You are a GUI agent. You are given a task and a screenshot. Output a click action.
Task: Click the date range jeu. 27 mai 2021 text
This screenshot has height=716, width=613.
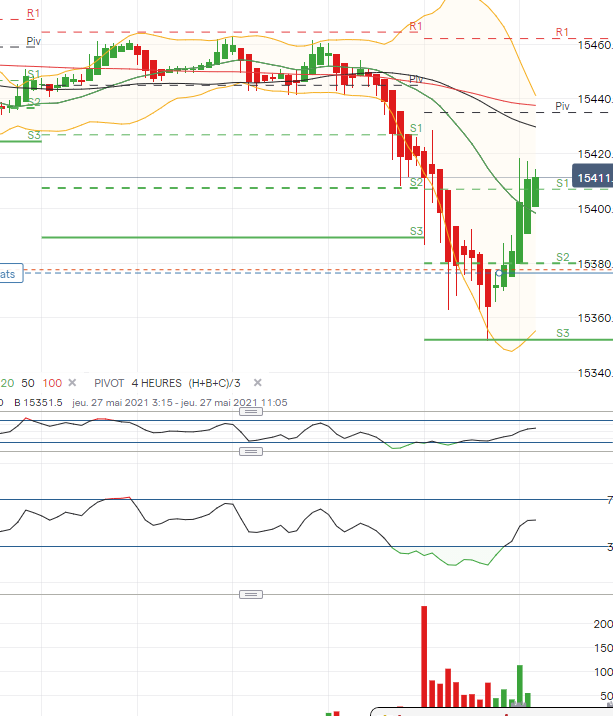click(180, 403)
